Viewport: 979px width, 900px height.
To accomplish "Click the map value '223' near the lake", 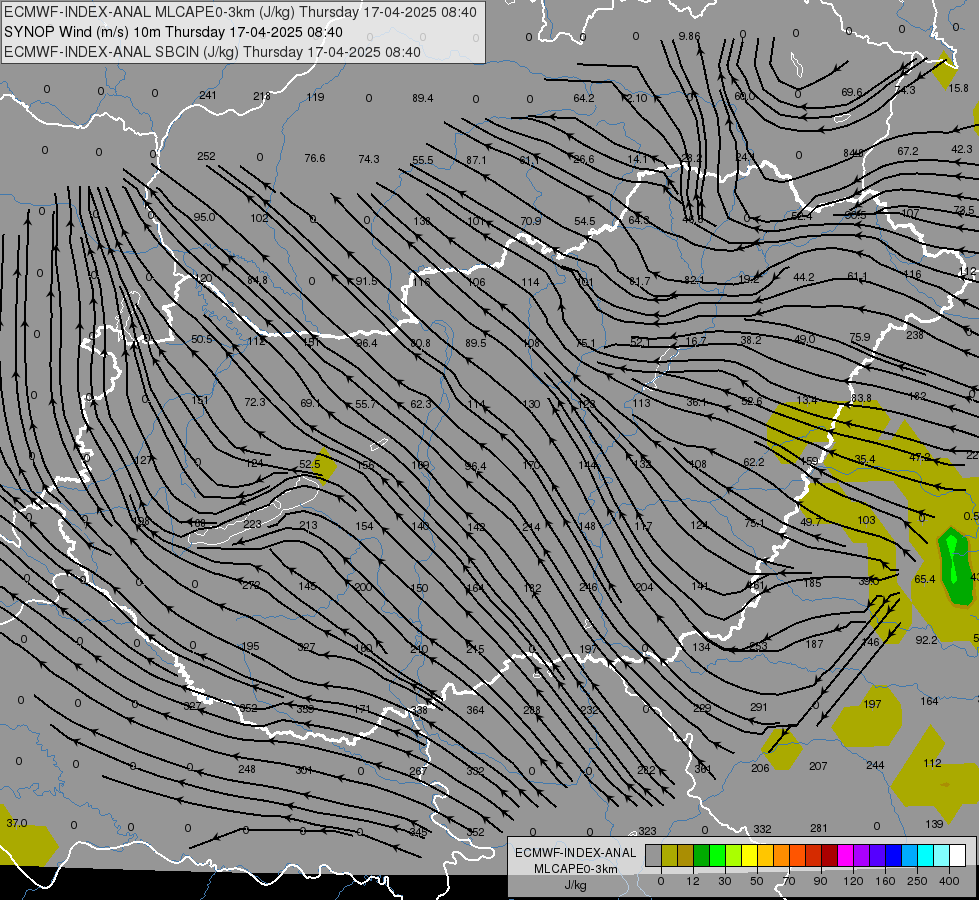I will coord(253,523).
